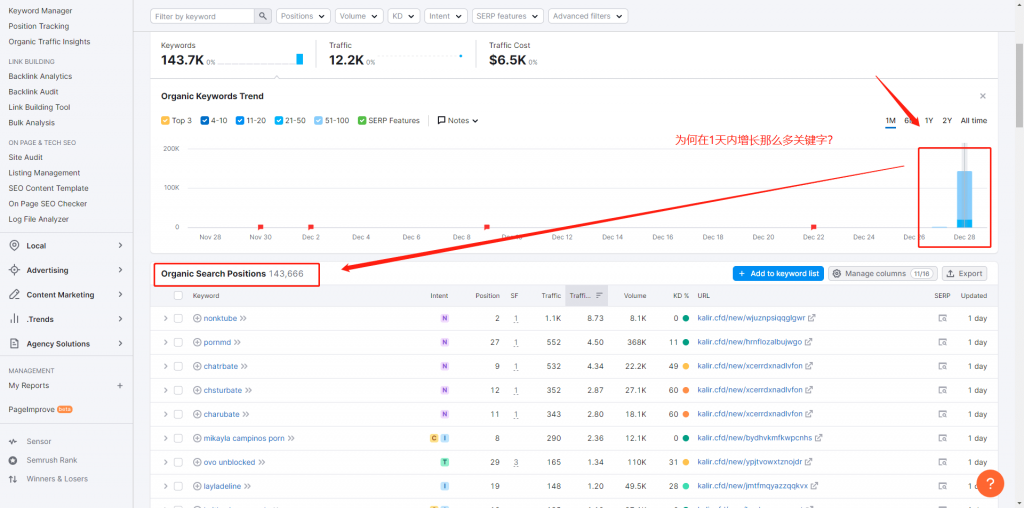Open the Sensor icon link
This screenshot has height=508, width=1024.
point(13,441)
